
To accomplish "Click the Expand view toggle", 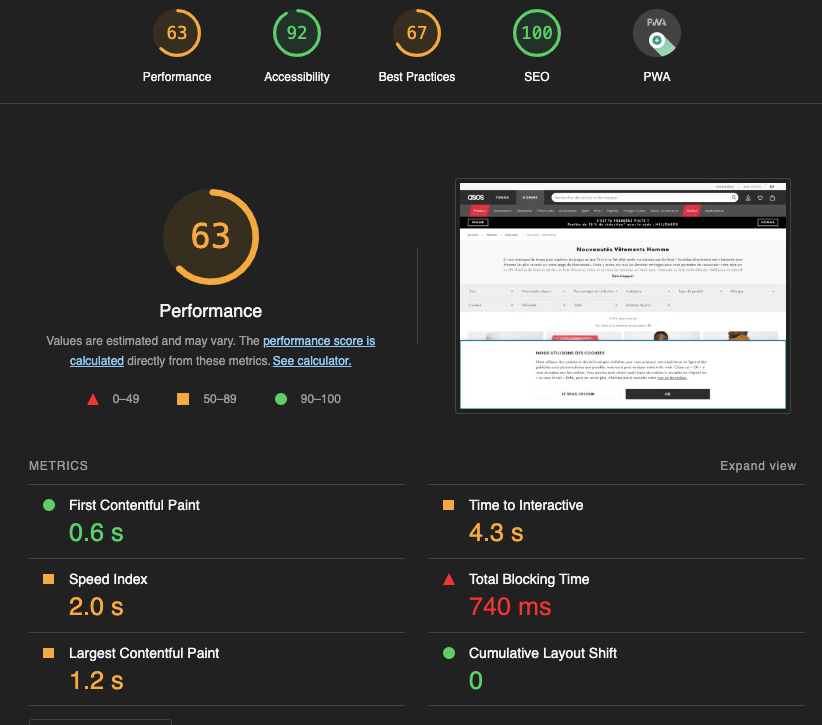I will click(x=758, y=466).
